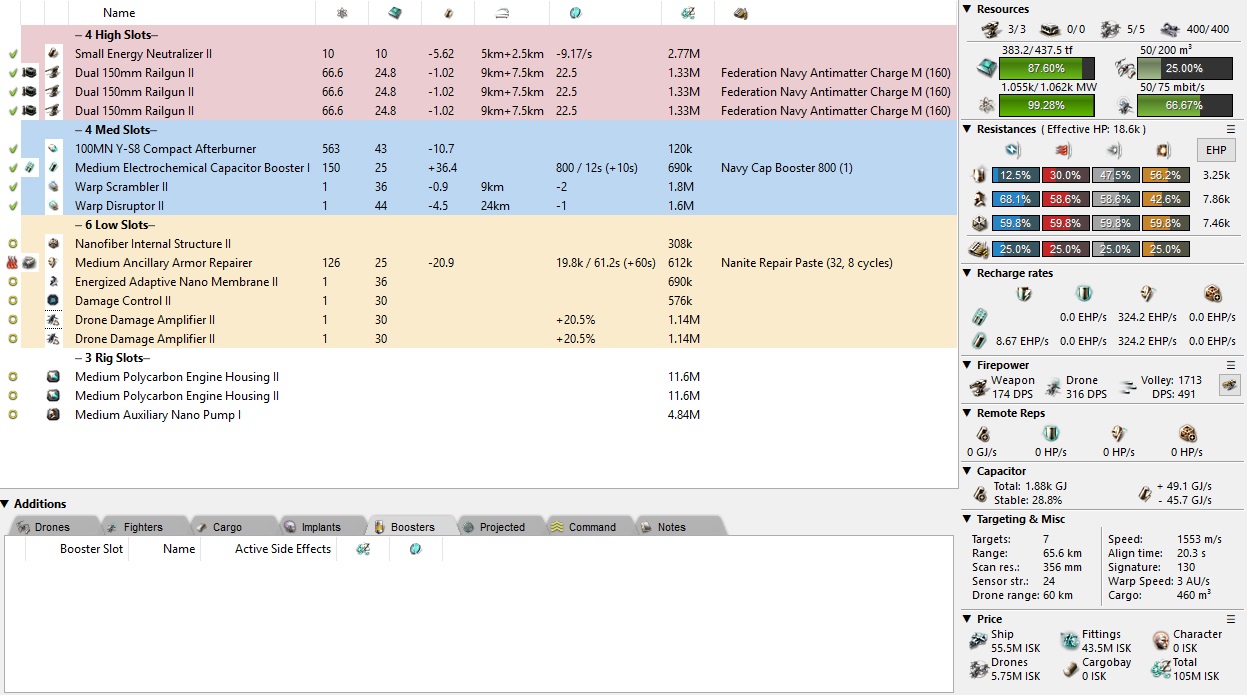Click the Navy Cap Booster charge icon
This screenshot has height=695, width=1247.
[x=30, y=168]
